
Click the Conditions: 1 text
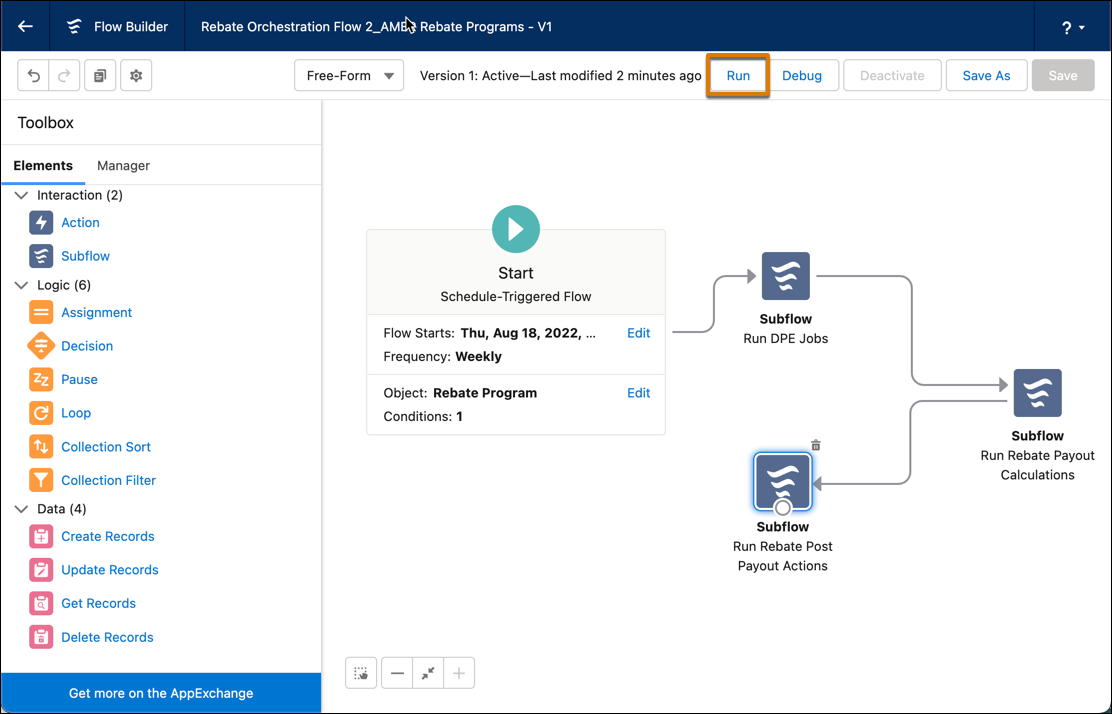423,416
